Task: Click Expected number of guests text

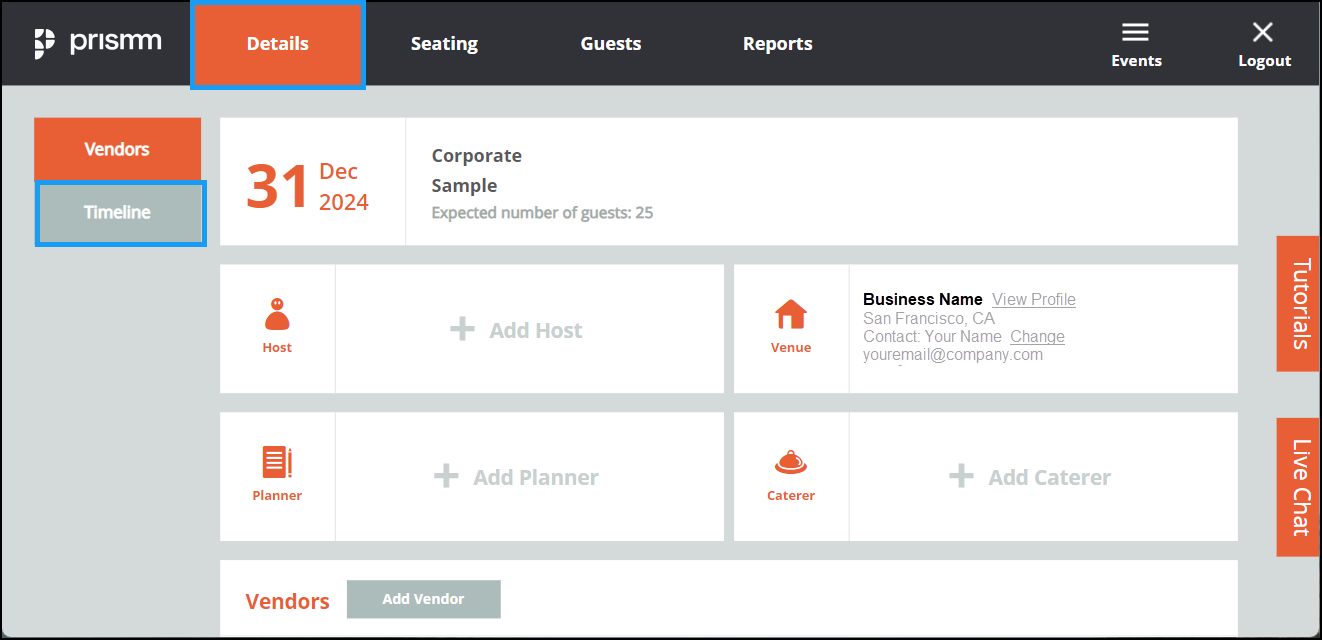Action: [543, 213]
